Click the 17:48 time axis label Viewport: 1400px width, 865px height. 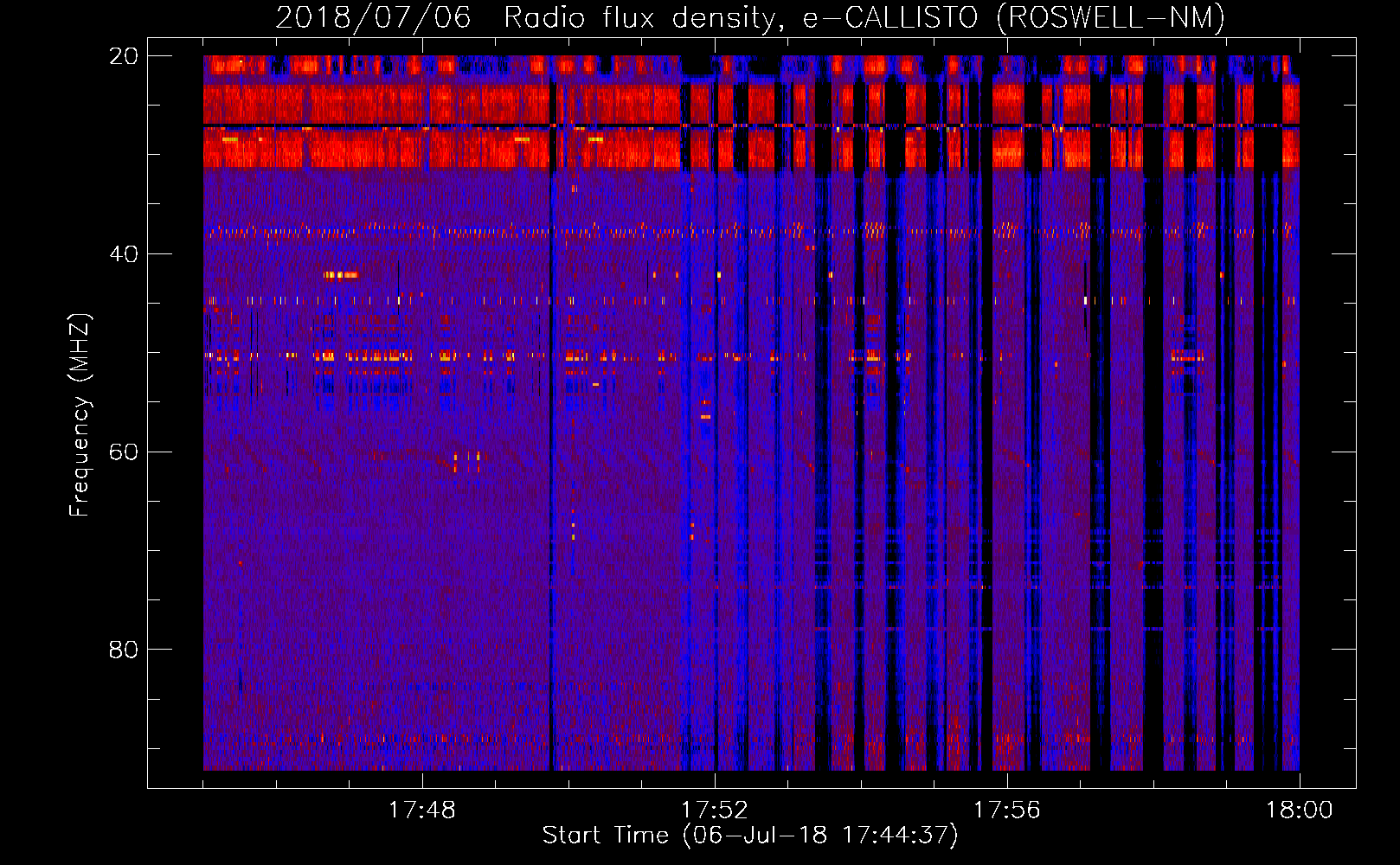tap(421, 811)
